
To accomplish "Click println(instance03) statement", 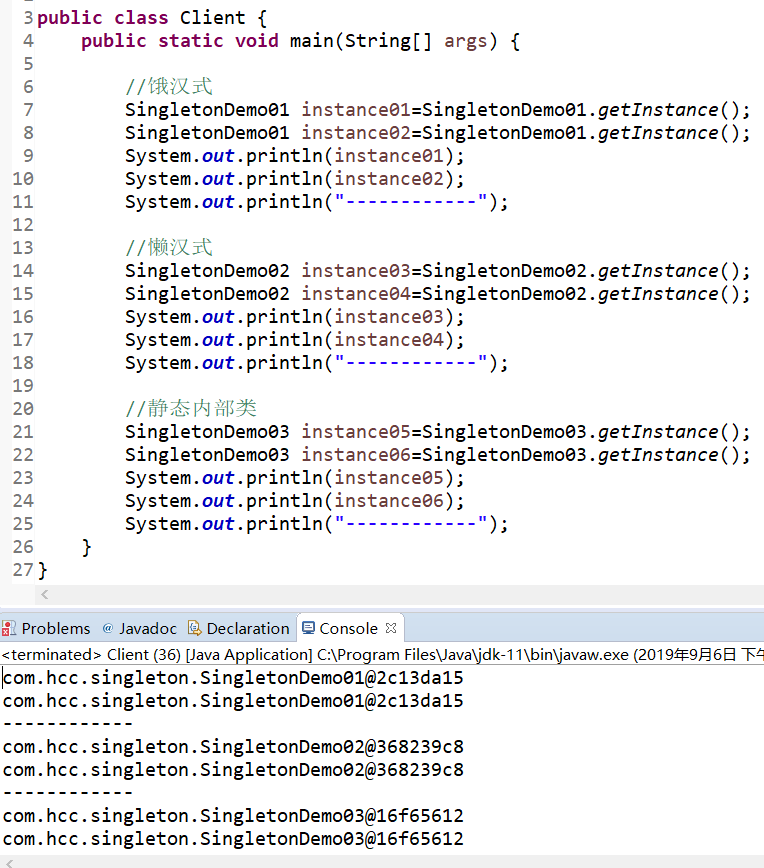I will (295, 317).
